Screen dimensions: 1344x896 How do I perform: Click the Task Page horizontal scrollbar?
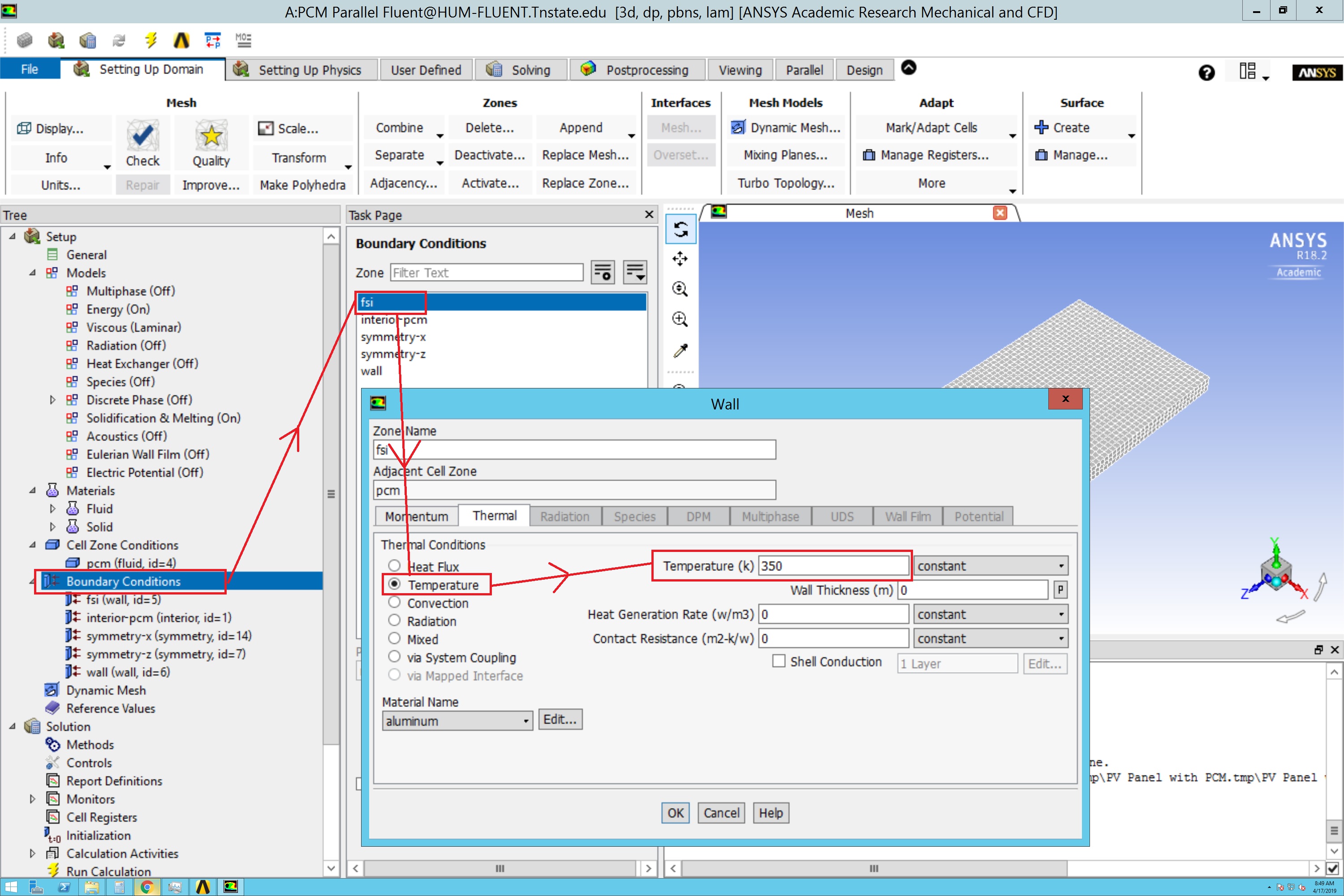500,869
